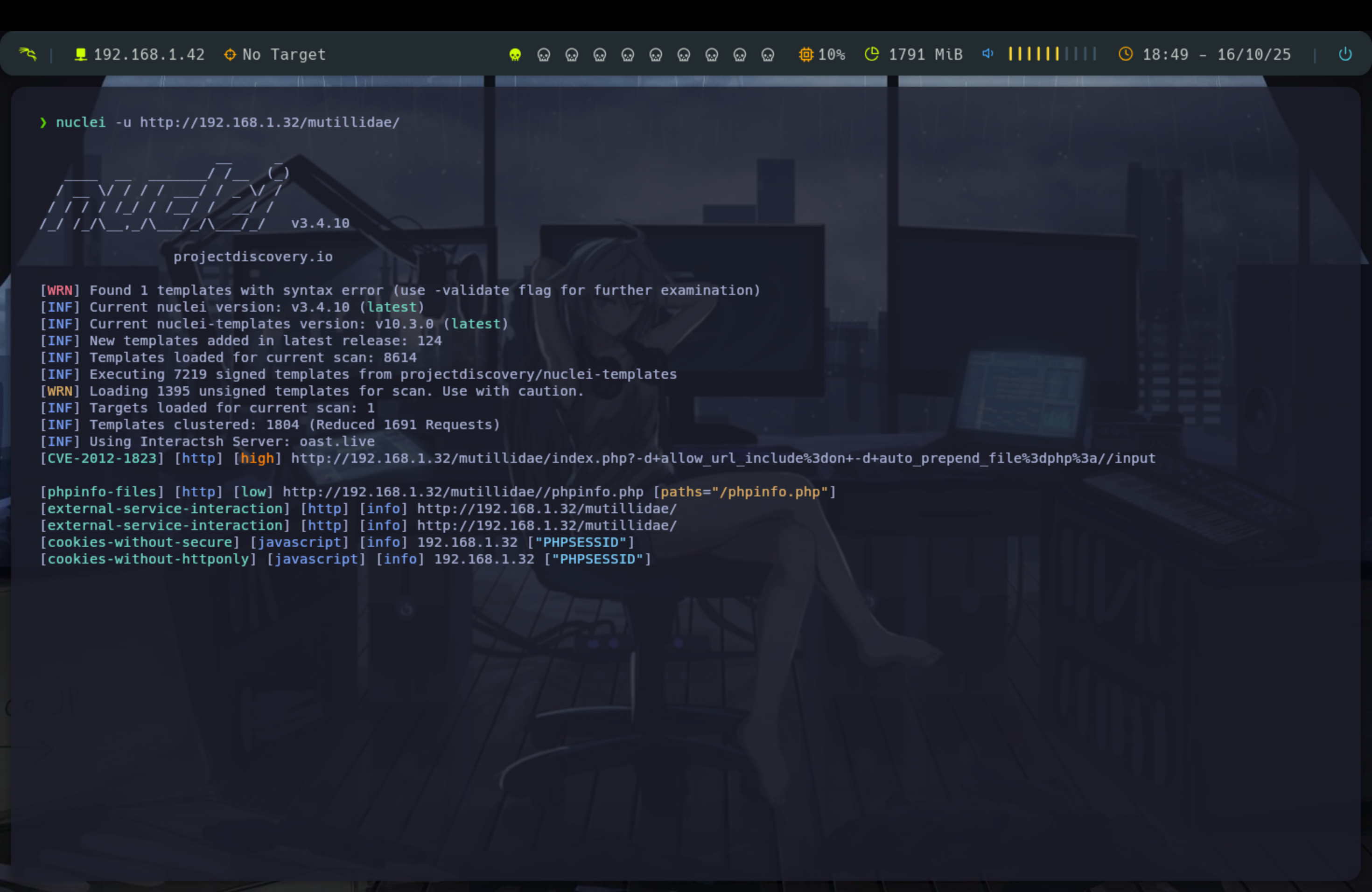This screenshot has height=892, width=1372.
Task: Click the 1791 MiB memory readout
Action: (x=925, y=55)
